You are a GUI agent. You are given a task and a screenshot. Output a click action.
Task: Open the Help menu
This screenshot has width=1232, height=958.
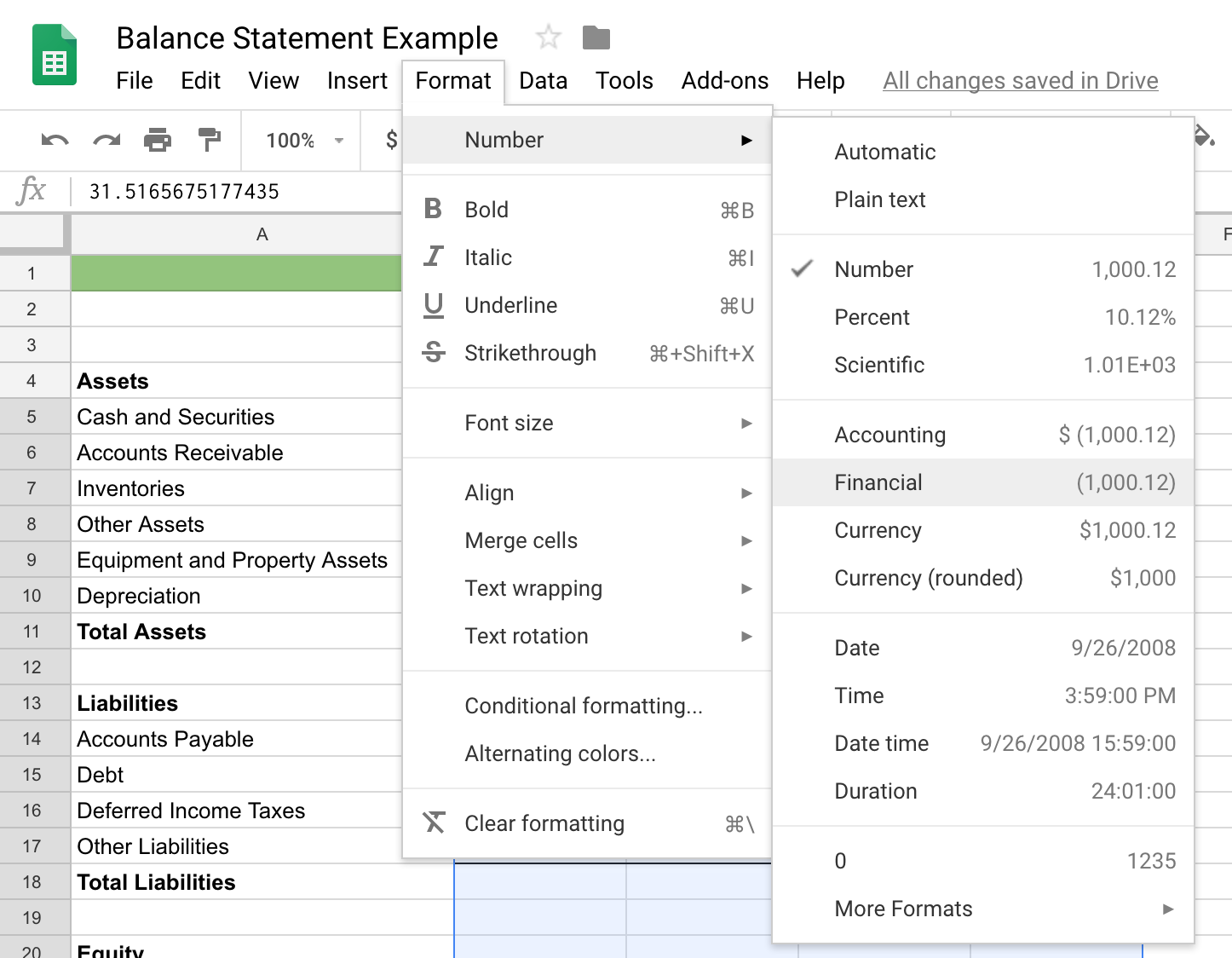[x=820, y=81]
